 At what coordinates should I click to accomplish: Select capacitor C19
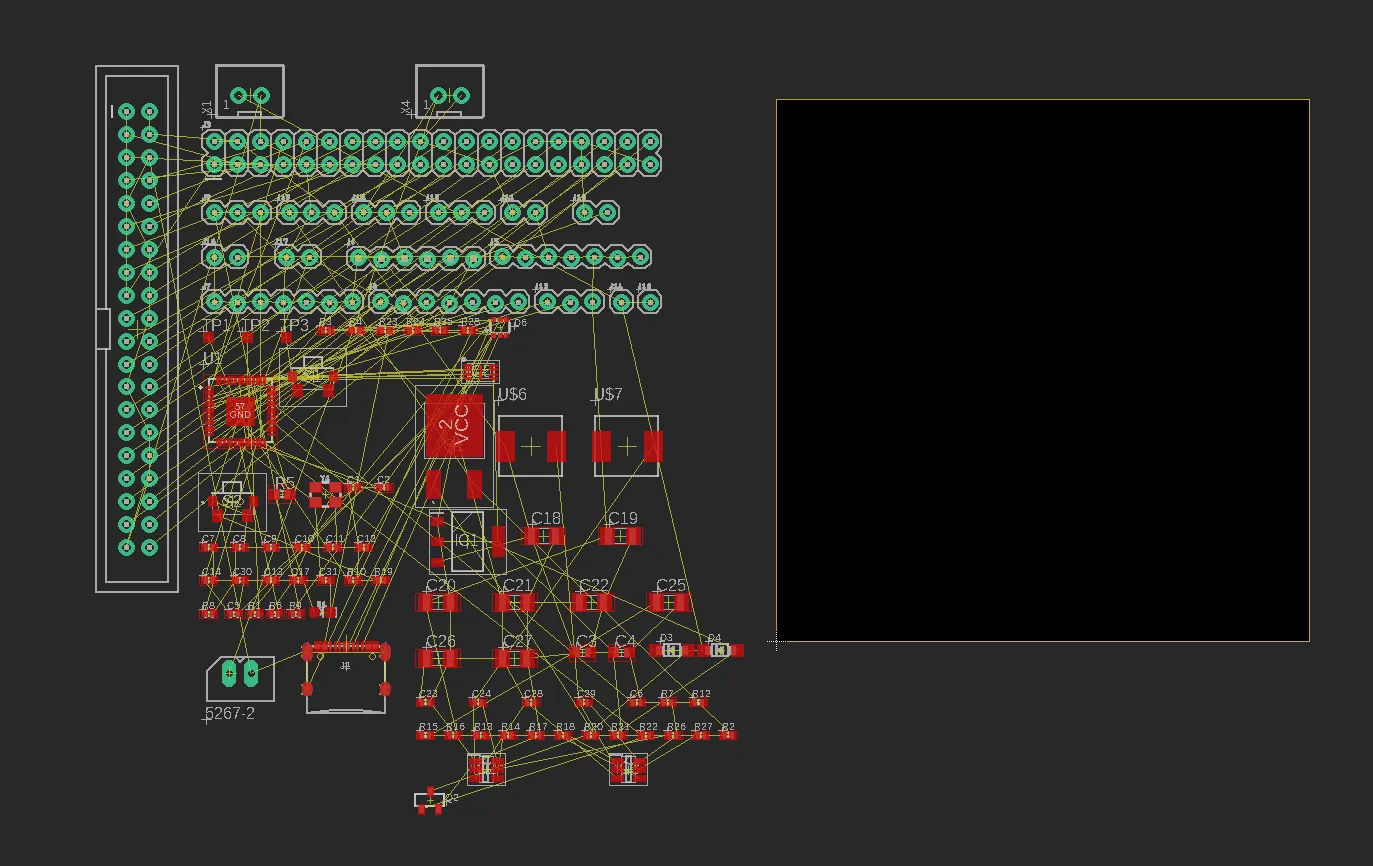point(621,536)
